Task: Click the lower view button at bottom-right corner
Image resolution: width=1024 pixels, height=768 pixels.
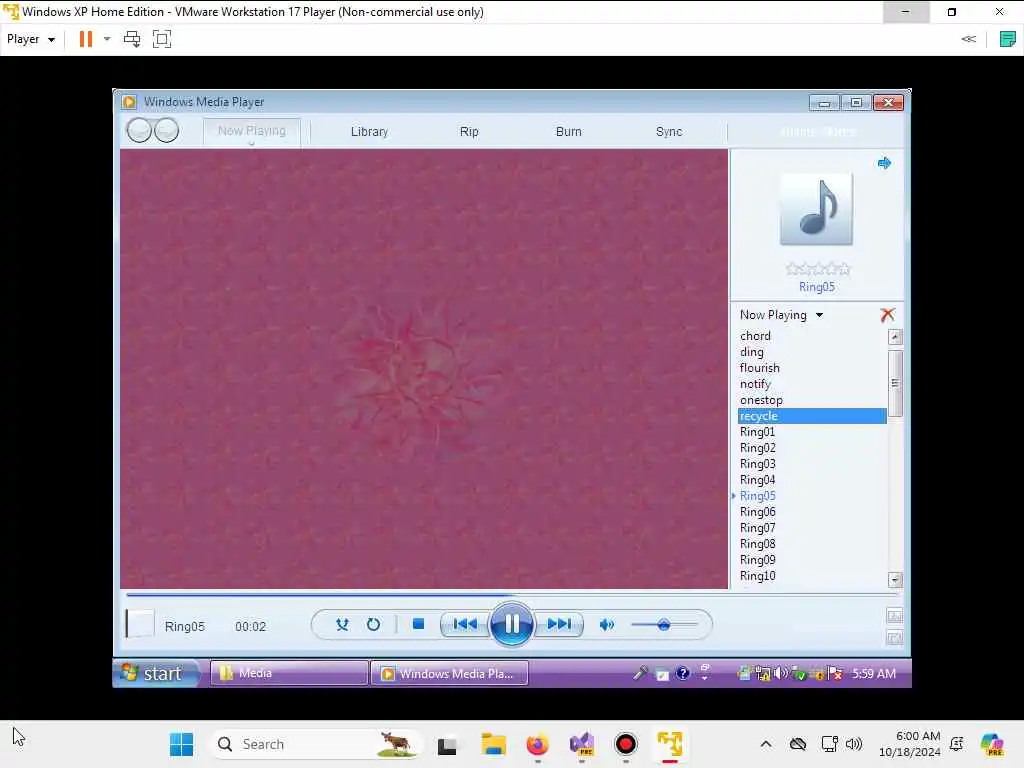Action: point(894,637)
